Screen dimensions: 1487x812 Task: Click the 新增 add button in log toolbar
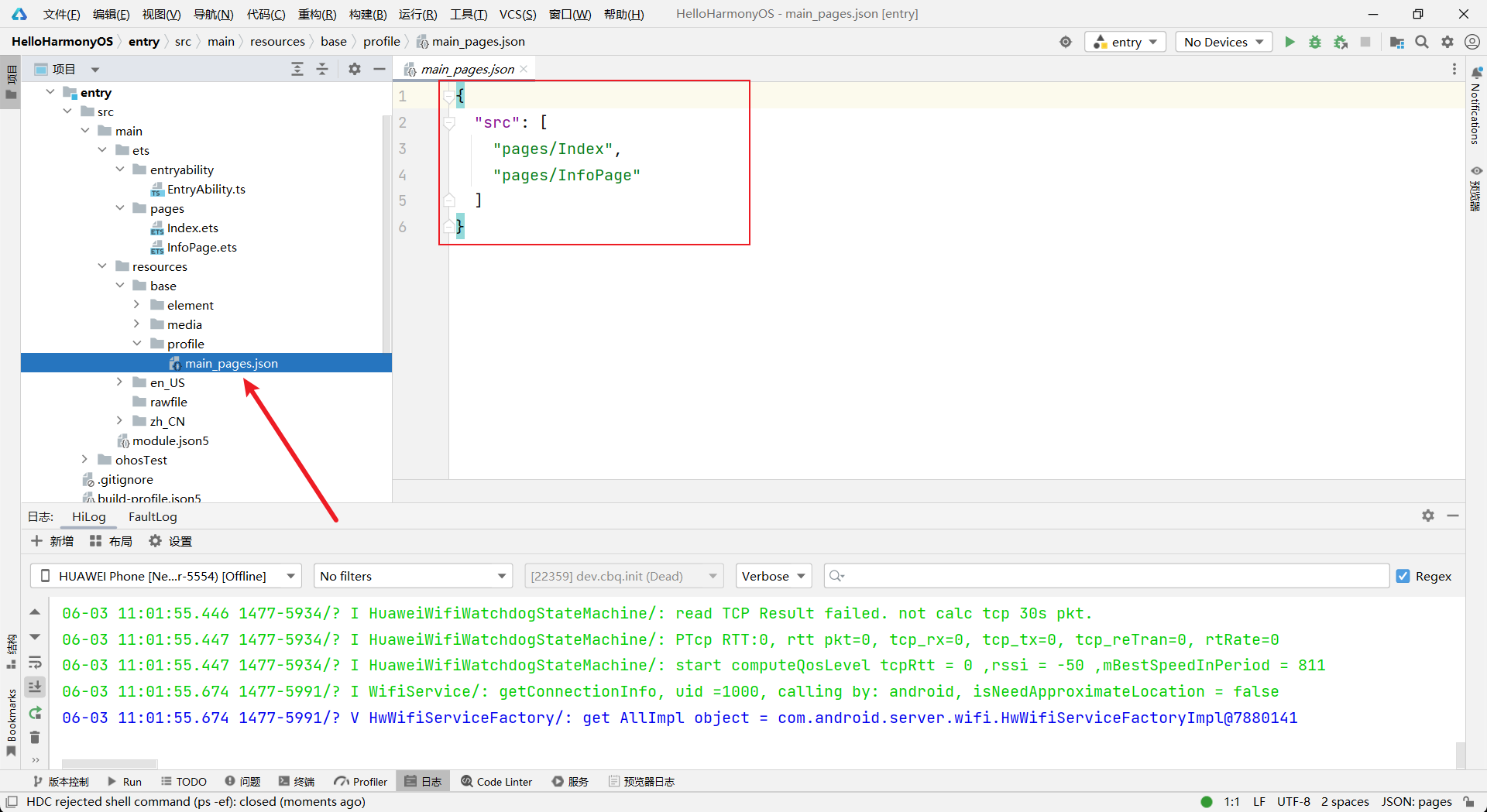(52, 541)
